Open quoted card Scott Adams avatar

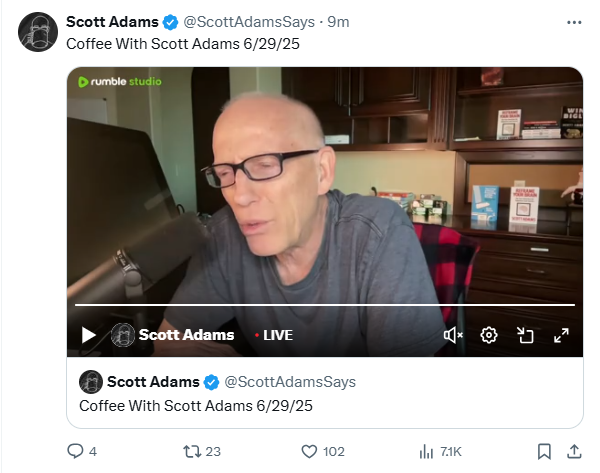point(91,382)
